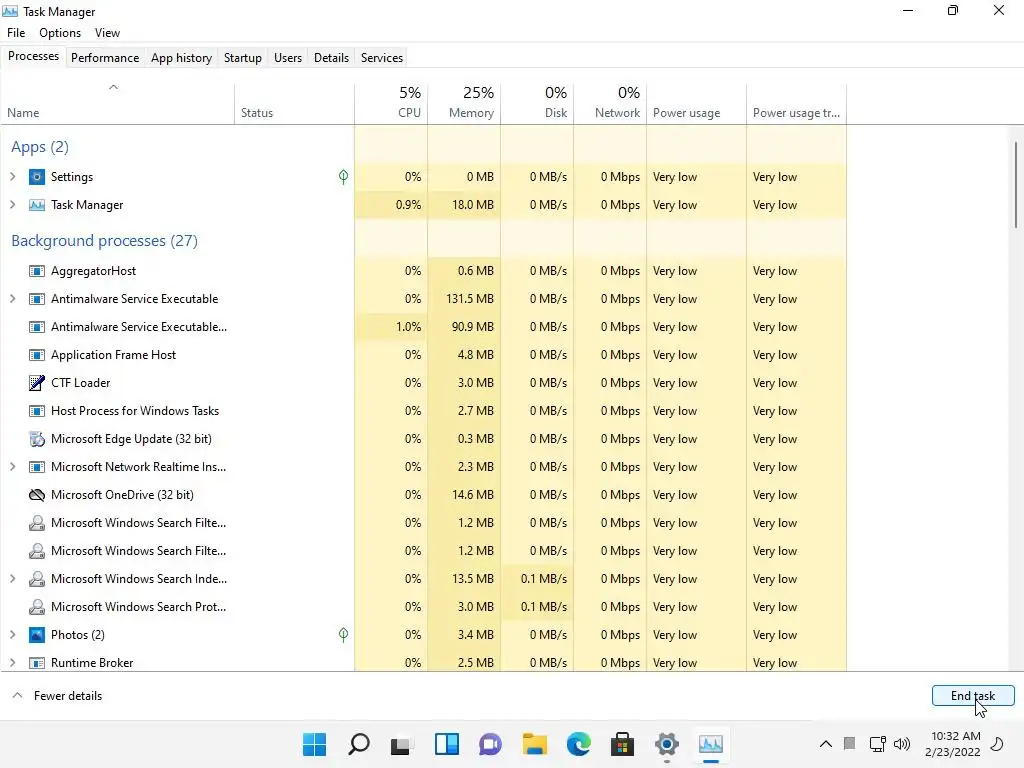Click the Microsoft Windows Search Protocol icon

(37, 607)
